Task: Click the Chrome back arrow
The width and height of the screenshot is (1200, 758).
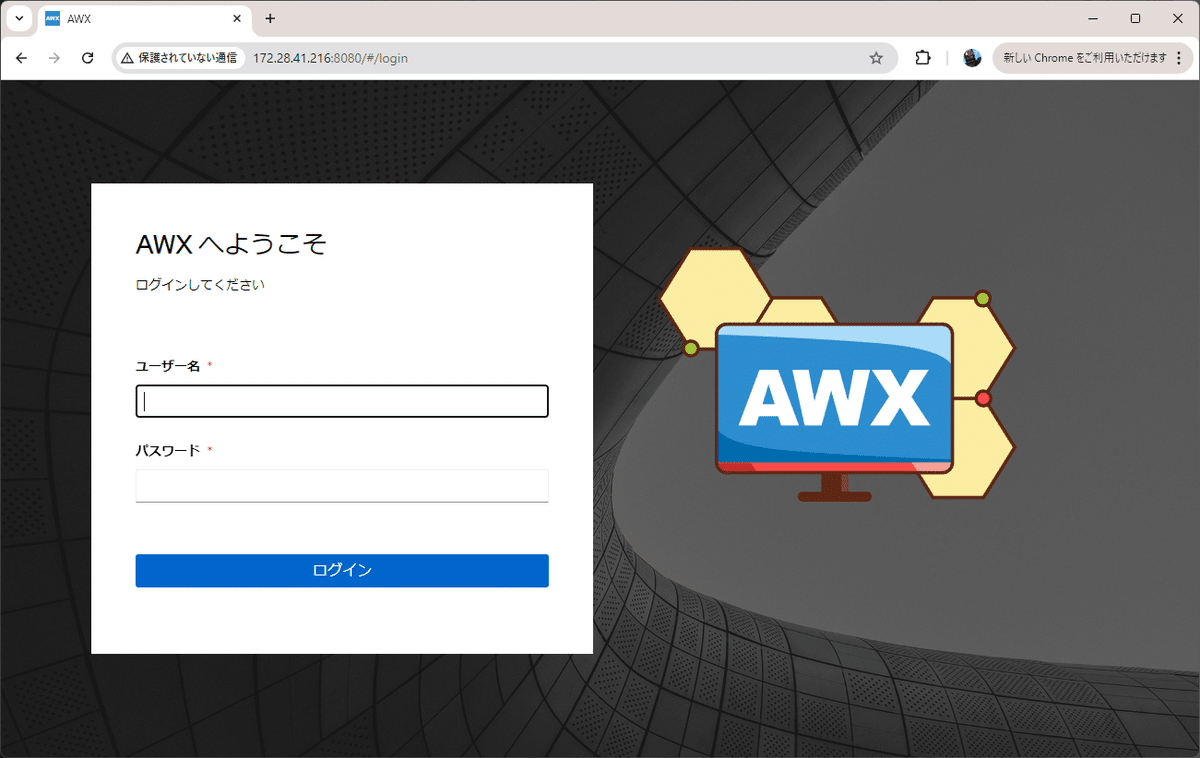Action: pos(21,58)
